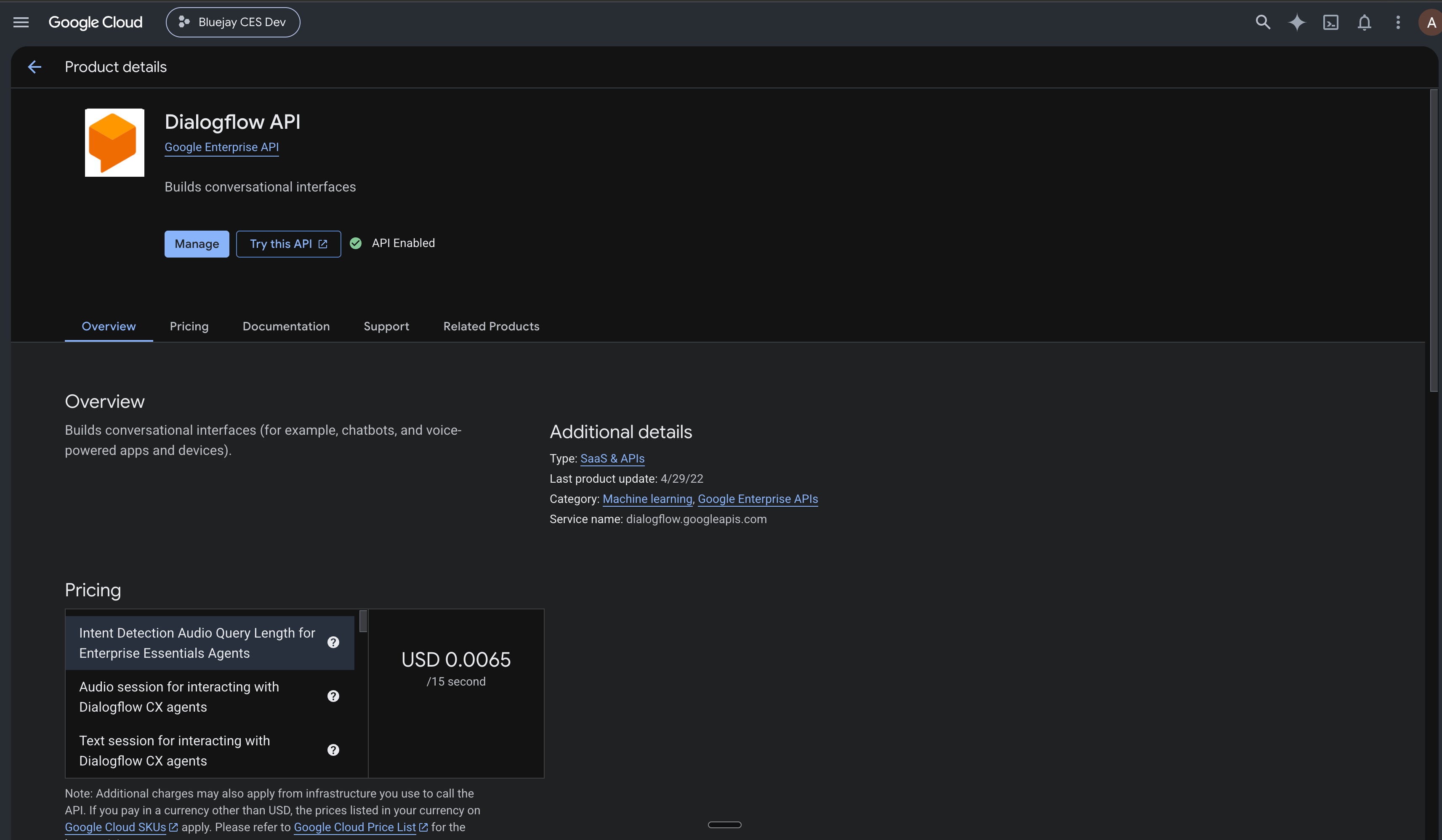Click the dialogflow.googleapis.com service name
Screen dimensions: 1442x840
pos(697,519)
